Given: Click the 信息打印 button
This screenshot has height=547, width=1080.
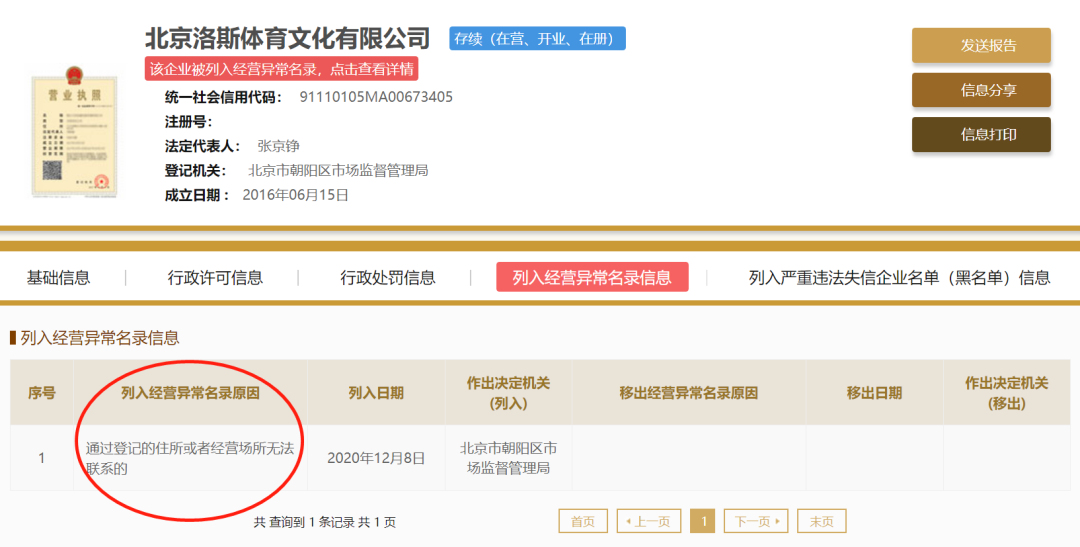Looking at the screenshot, I should (981, 134).
